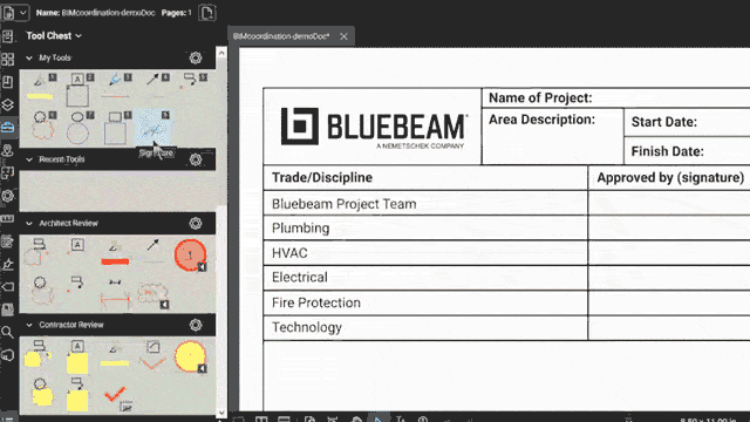Pick the yellow circle tool in Contractor Review
Screen dimensions: 750x422
click(190, 356)
